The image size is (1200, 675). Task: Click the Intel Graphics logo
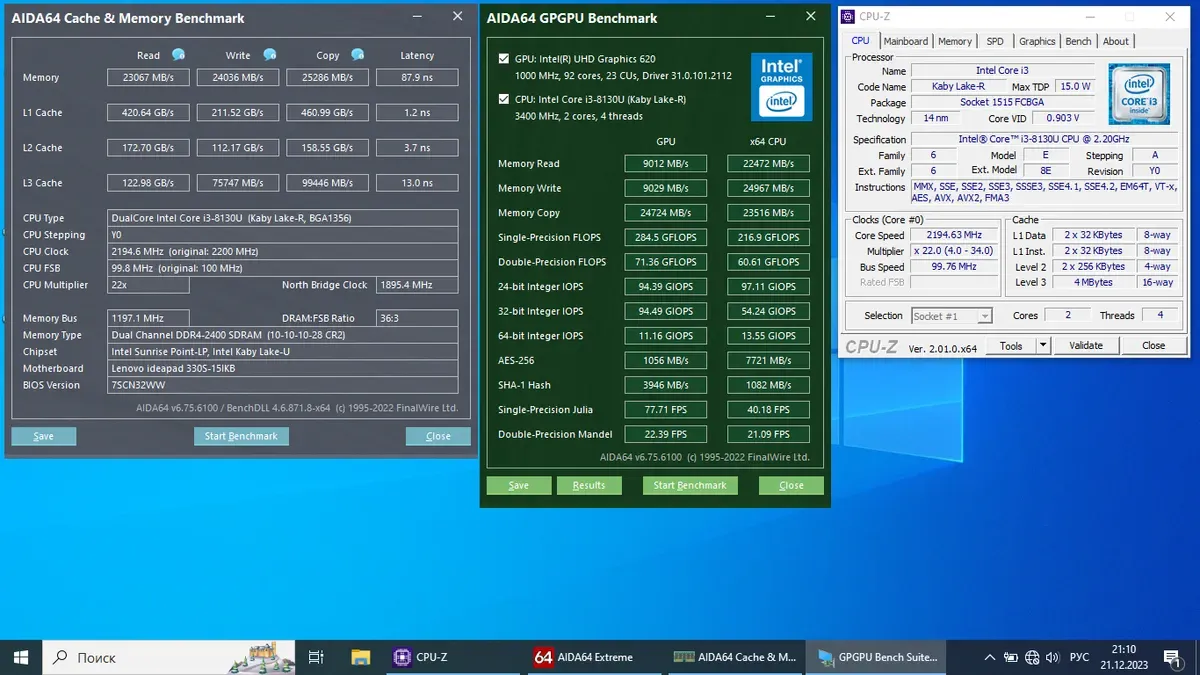[x=781, y=86]
